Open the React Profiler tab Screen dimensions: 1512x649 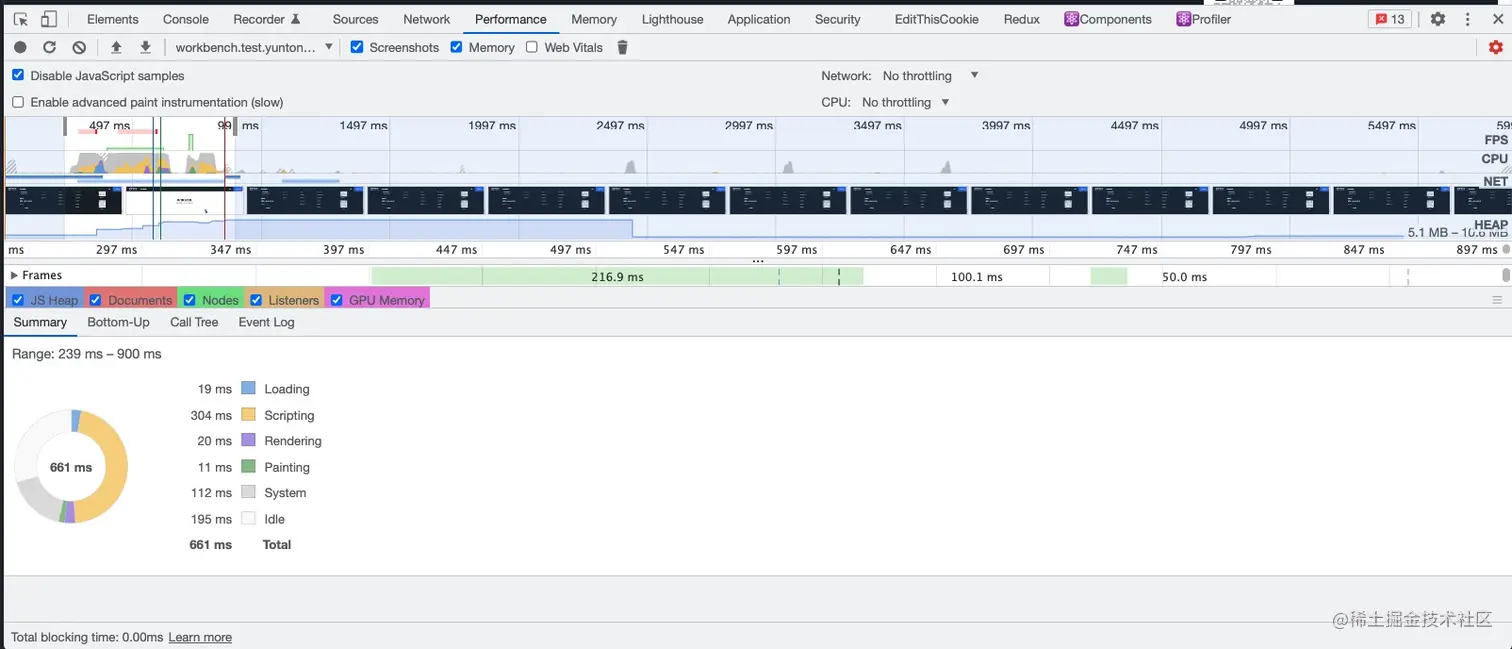point(1203,19)
